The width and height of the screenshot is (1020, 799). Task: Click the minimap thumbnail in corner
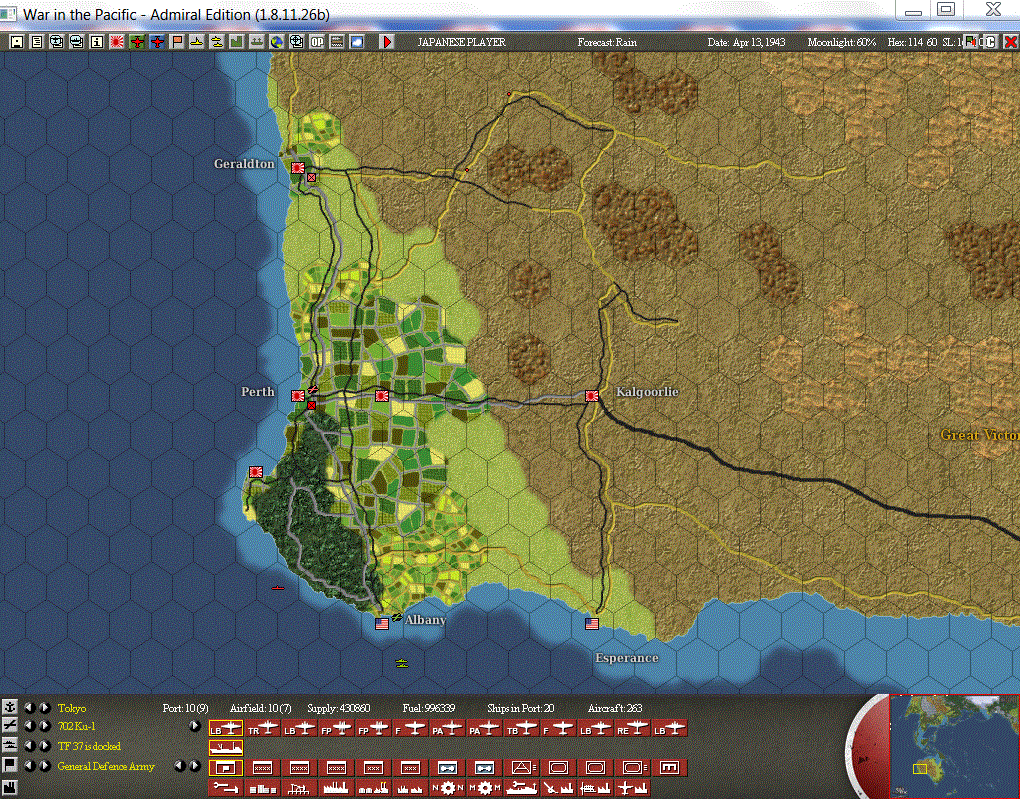click(x=954, y=746)
